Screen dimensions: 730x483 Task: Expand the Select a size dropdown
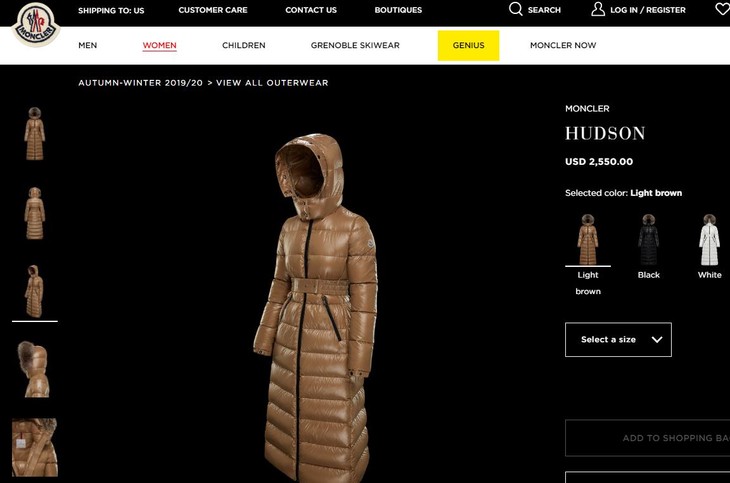point(618,340)
